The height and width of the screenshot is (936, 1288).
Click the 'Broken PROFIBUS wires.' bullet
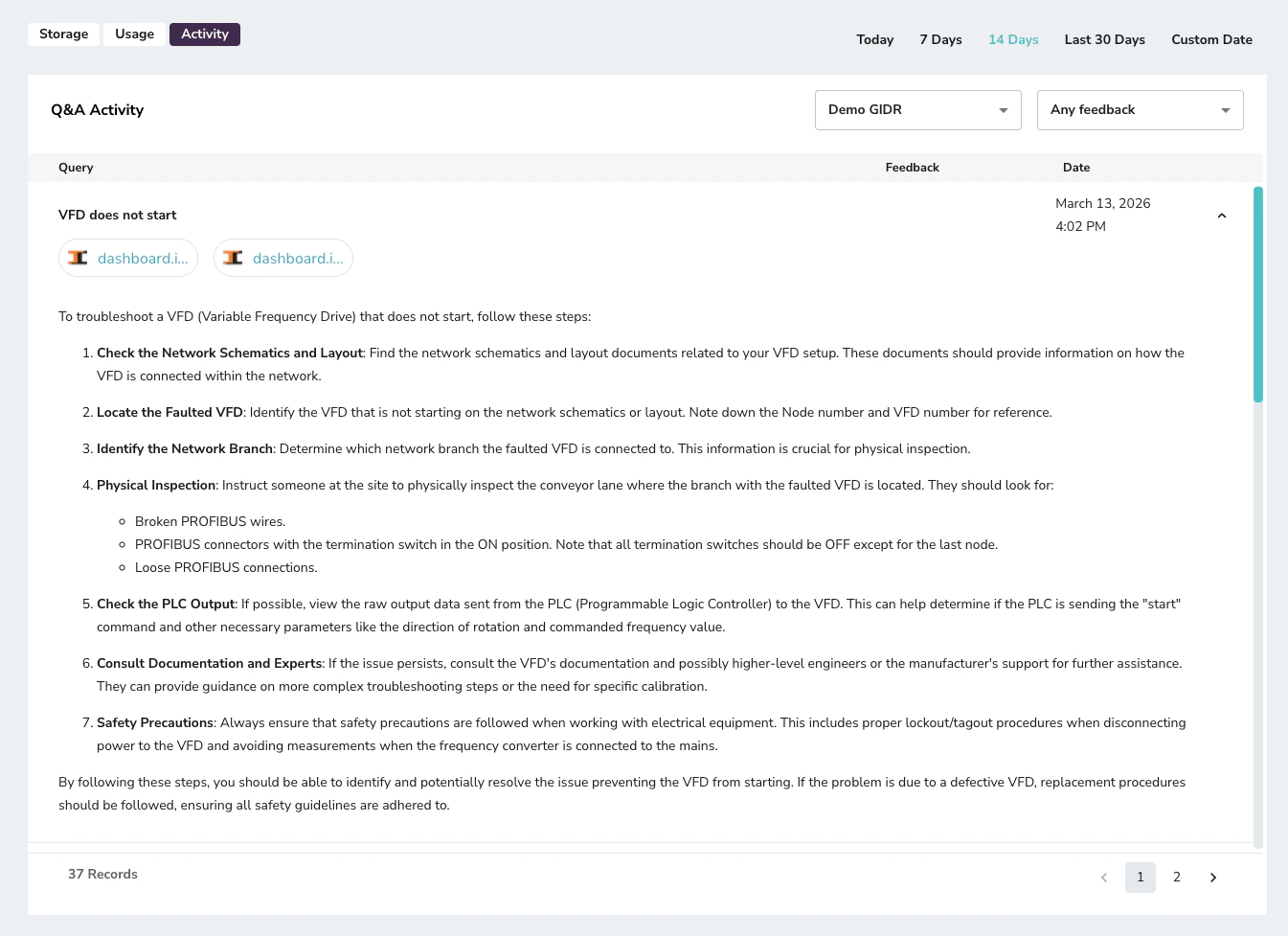210,522
